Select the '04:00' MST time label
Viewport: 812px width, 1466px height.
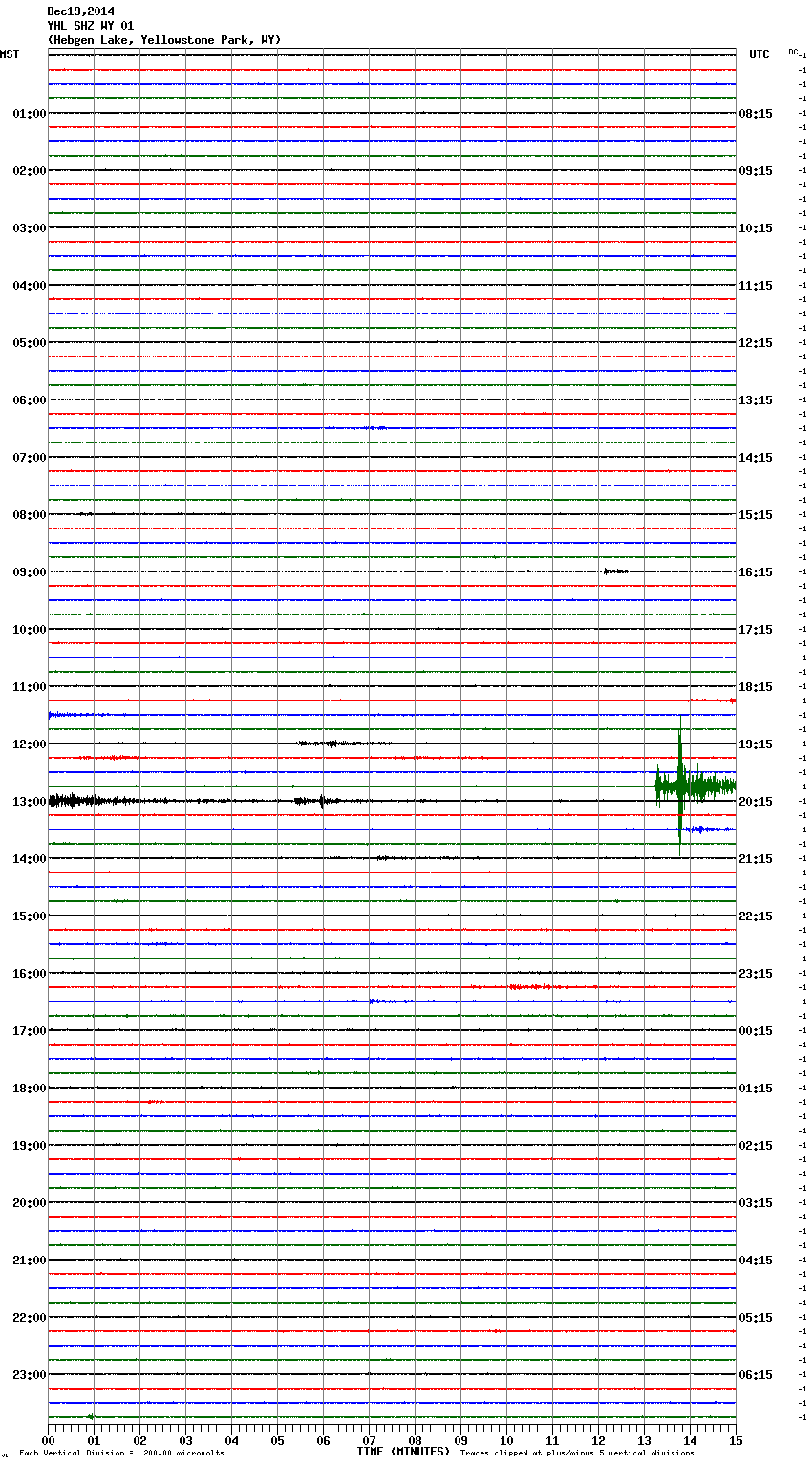(29, 286)
